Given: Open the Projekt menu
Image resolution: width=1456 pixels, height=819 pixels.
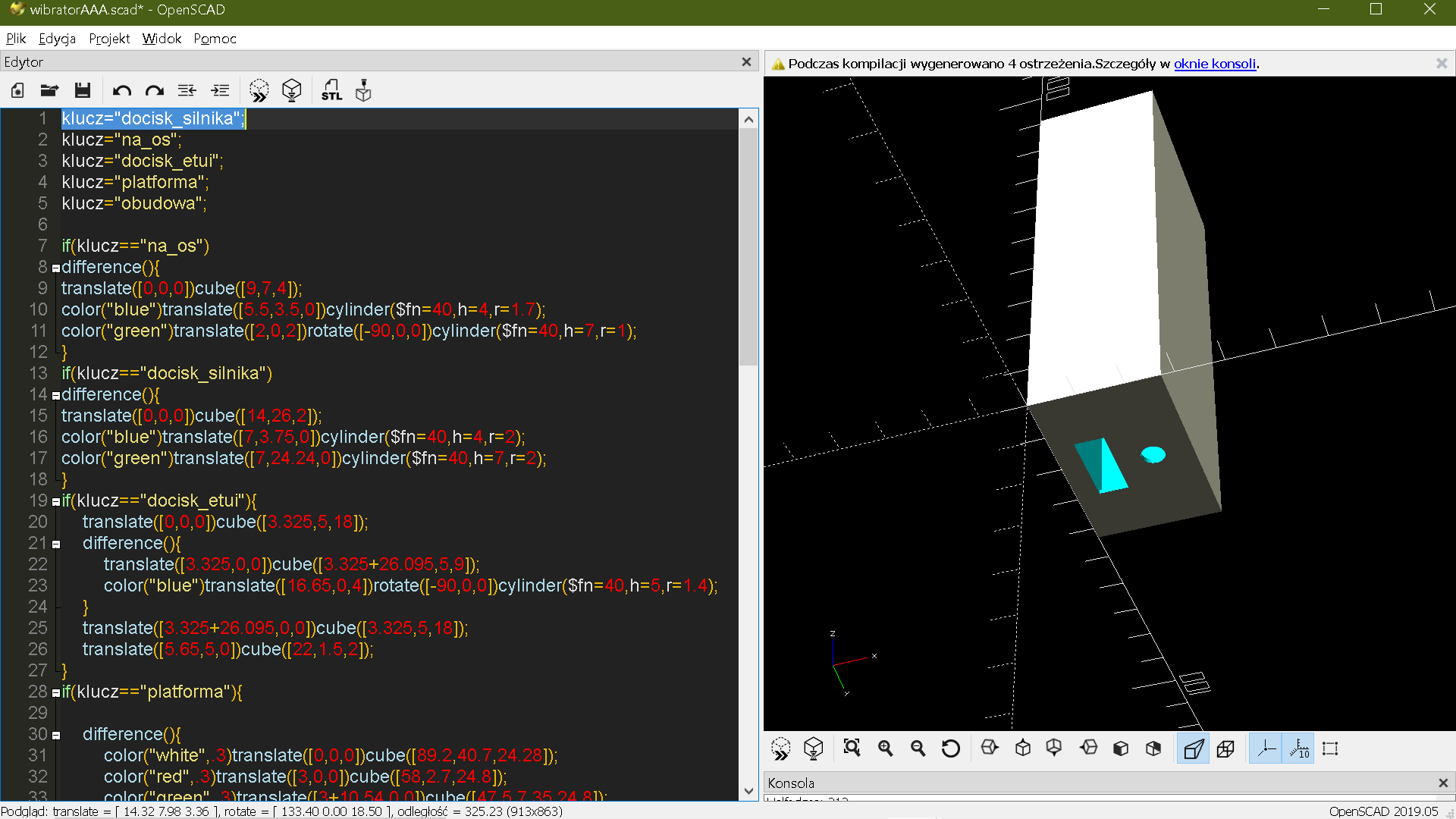Looking at the screenshot, I should 109,39.
